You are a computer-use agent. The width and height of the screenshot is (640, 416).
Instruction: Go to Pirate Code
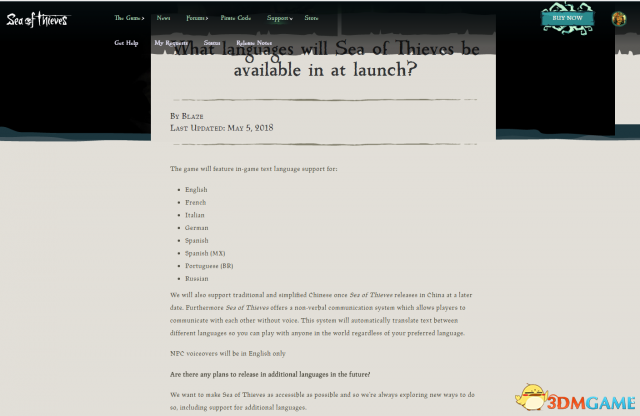click(x=236, y=18)
